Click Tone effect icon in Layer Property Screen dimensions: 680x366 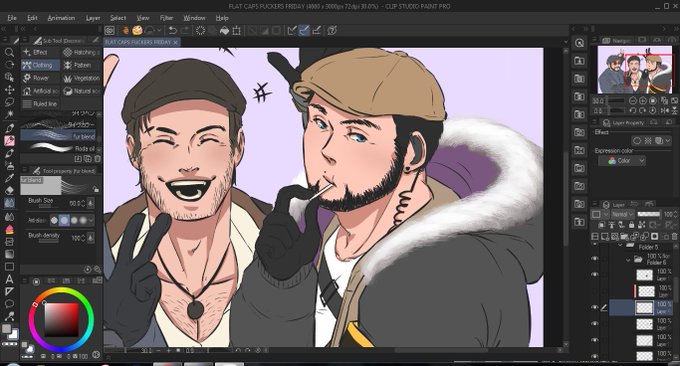pyautogui.click(x=648, y=141)
